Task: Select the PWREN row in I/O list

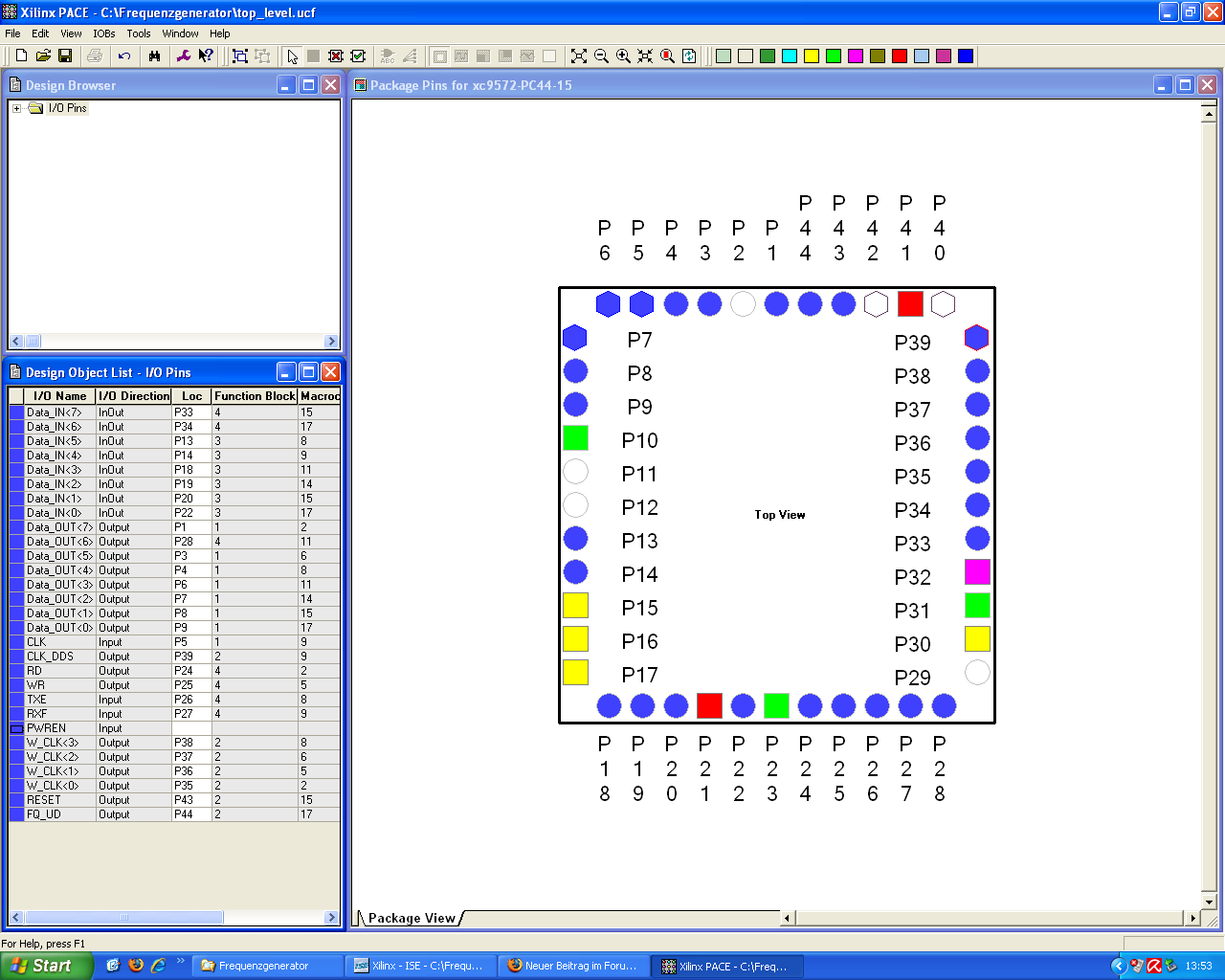Action: point(174,728)
